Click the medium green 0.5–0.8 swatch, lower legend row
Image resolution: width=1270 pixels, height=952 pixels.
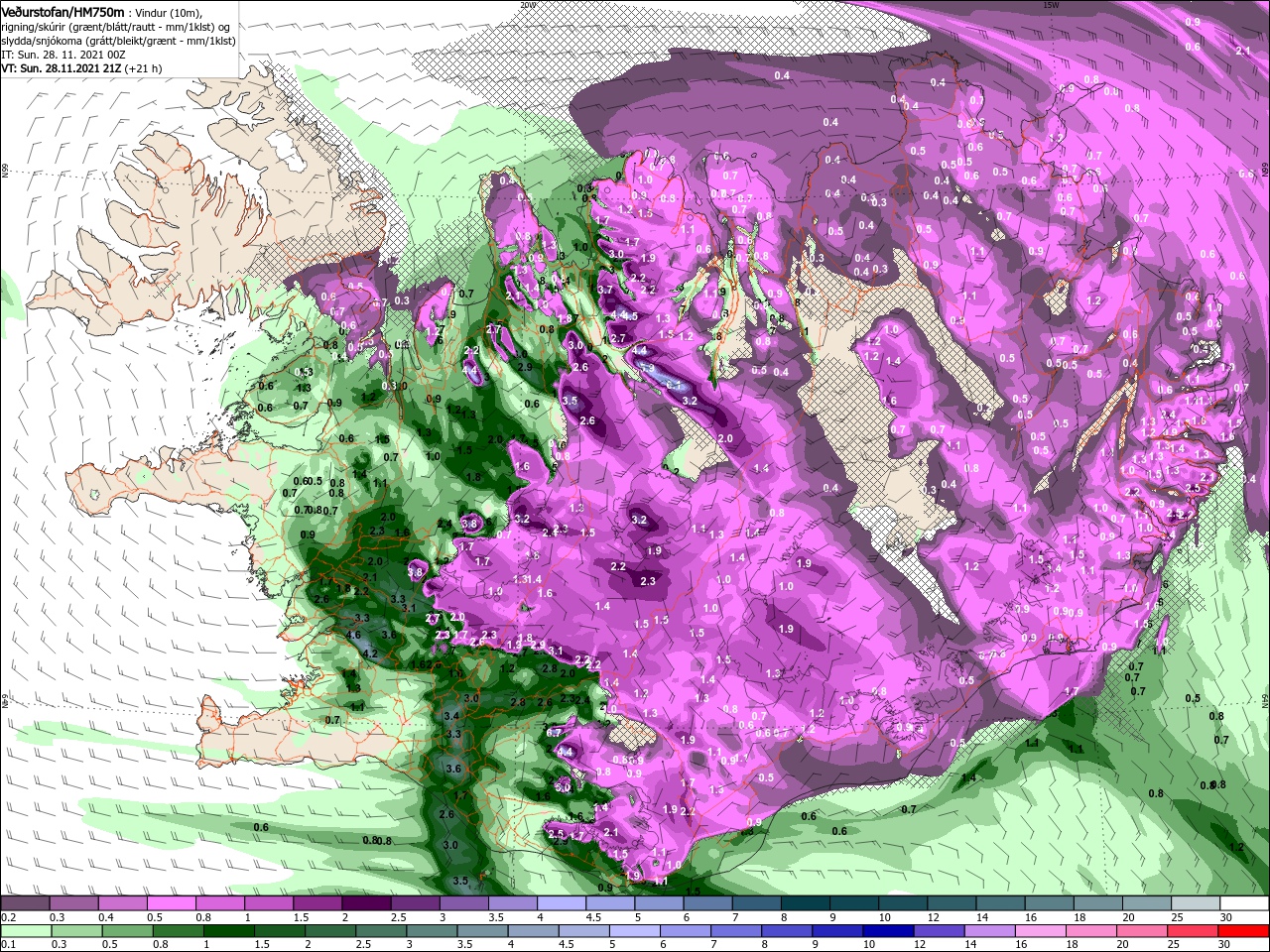coord(127,931)
